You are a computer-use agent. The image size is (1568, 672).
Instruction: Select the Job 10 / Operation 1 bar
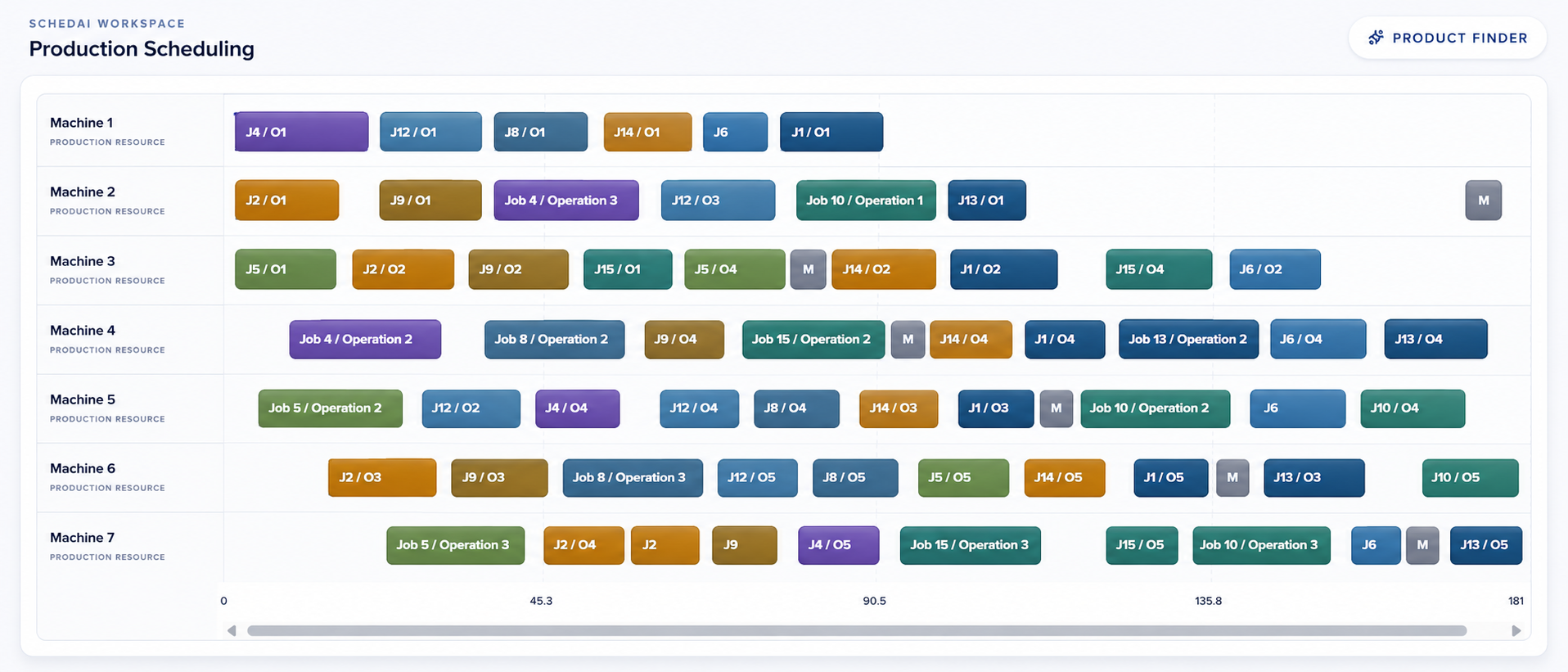[866, 201]
